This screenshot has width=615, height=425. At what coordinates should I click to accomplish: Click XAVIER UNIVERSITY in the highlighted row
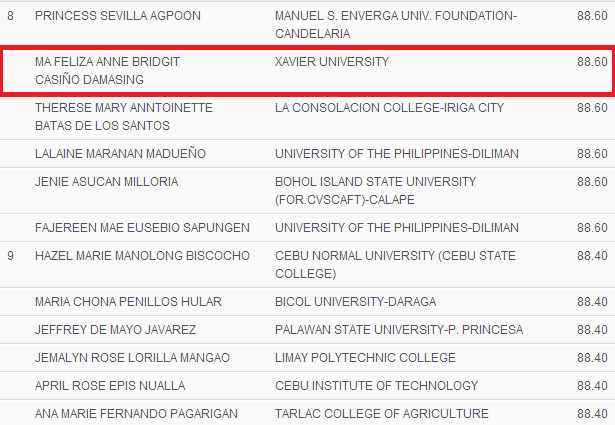point(332,62)
